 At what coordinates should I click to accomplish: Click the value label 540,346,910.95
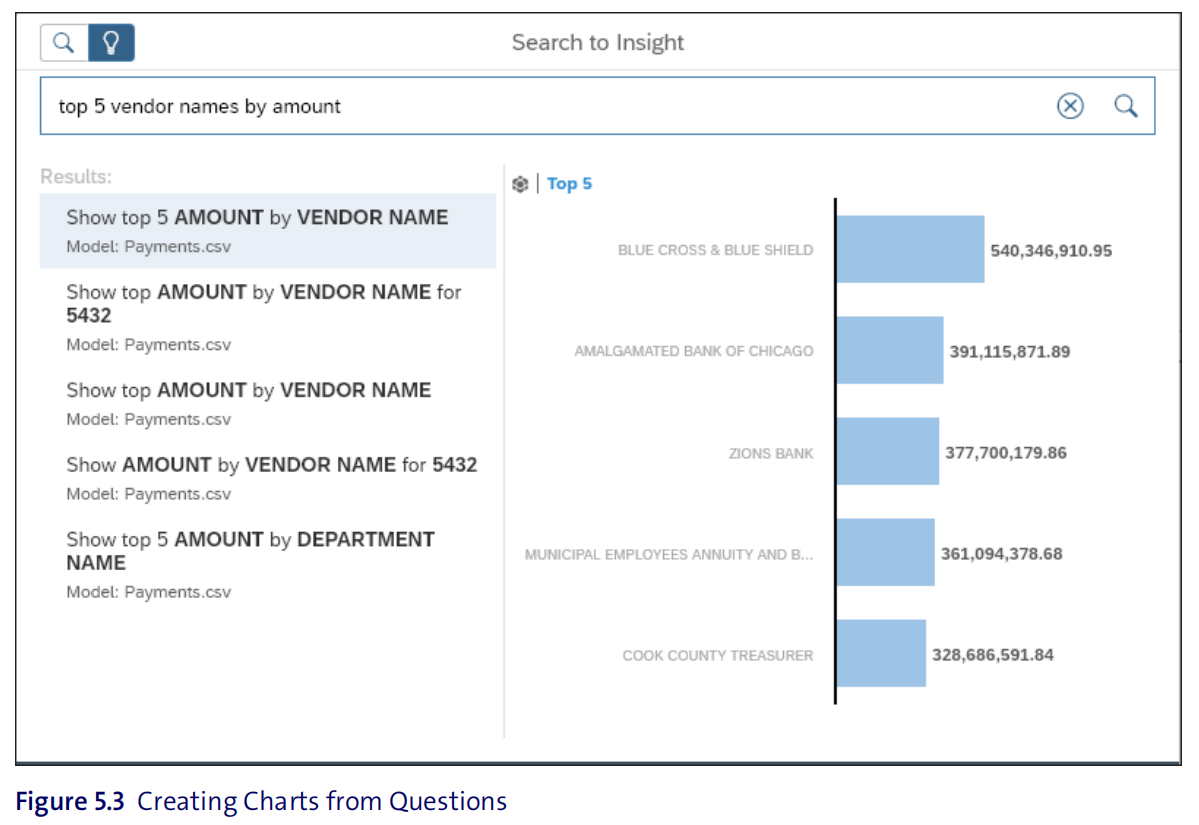[1051, 251]
